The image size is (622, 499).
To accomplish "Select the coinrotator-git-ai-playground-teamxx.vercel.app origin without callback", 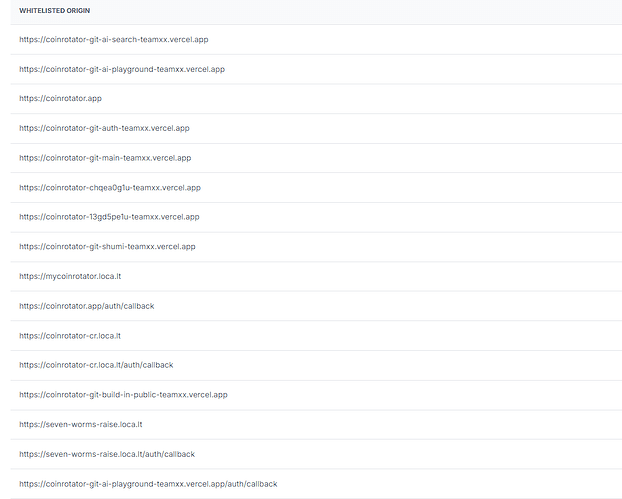I will 122,69.
